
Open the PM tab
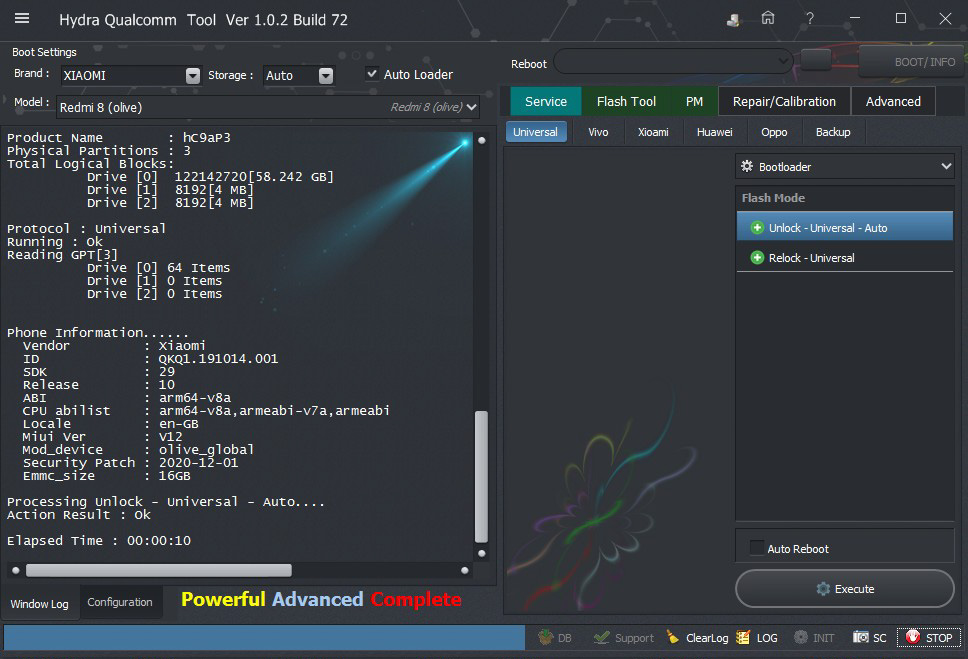pyautogui.click(x=694, y=101)
